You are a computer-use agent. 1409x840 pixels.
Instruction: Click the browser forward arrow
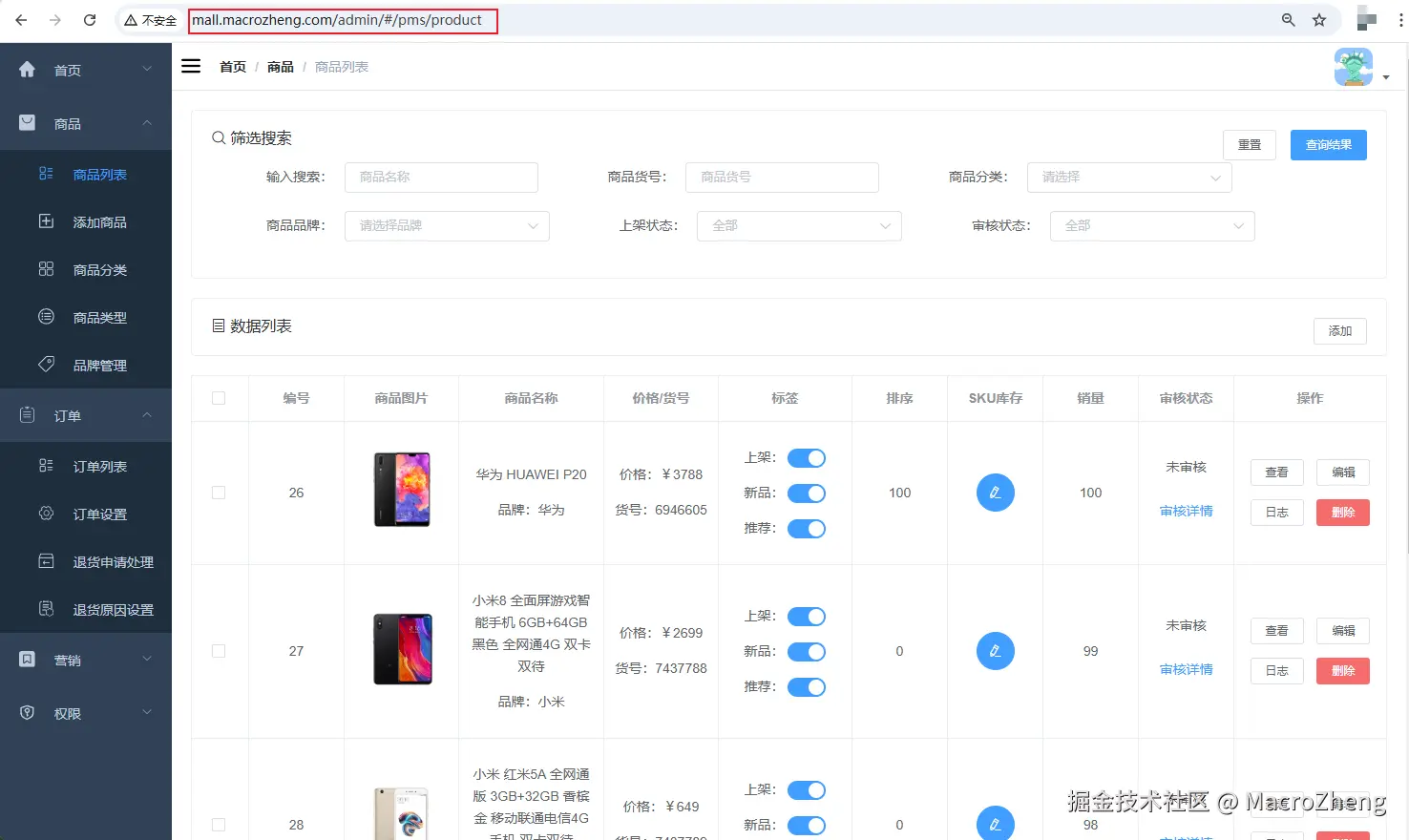(x=55, y=20)
